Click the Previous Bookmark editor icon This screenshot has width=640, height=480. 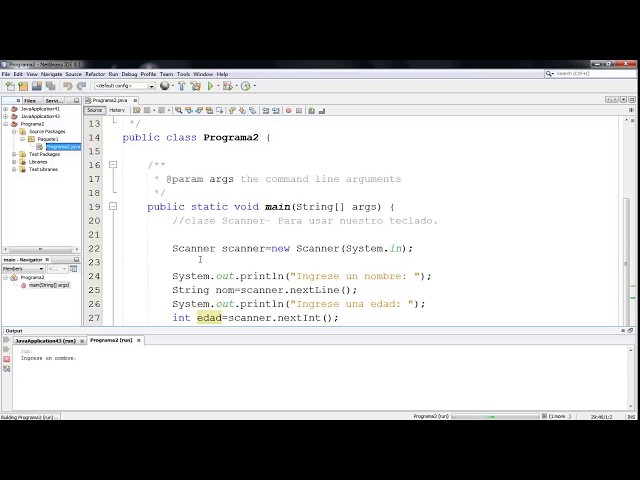point(232,111)
